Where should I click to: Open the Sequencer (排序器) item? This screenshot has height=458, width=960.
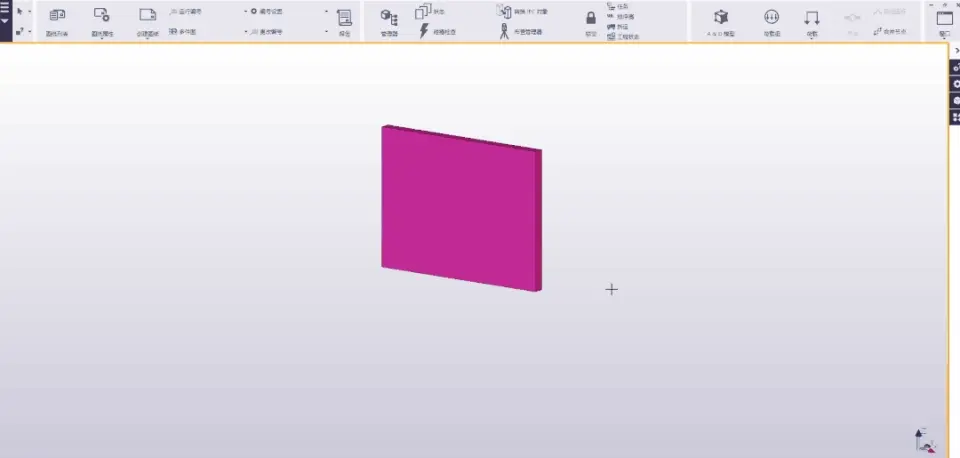620,17
